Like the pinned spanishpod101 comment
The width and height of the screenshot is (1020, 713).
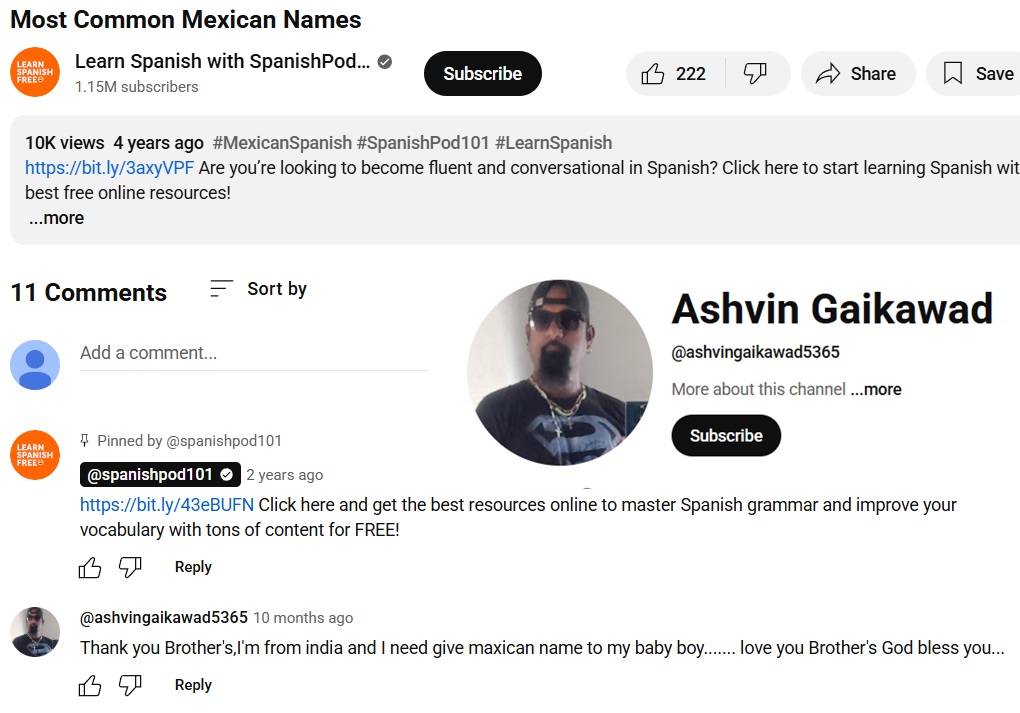(90, 567)
